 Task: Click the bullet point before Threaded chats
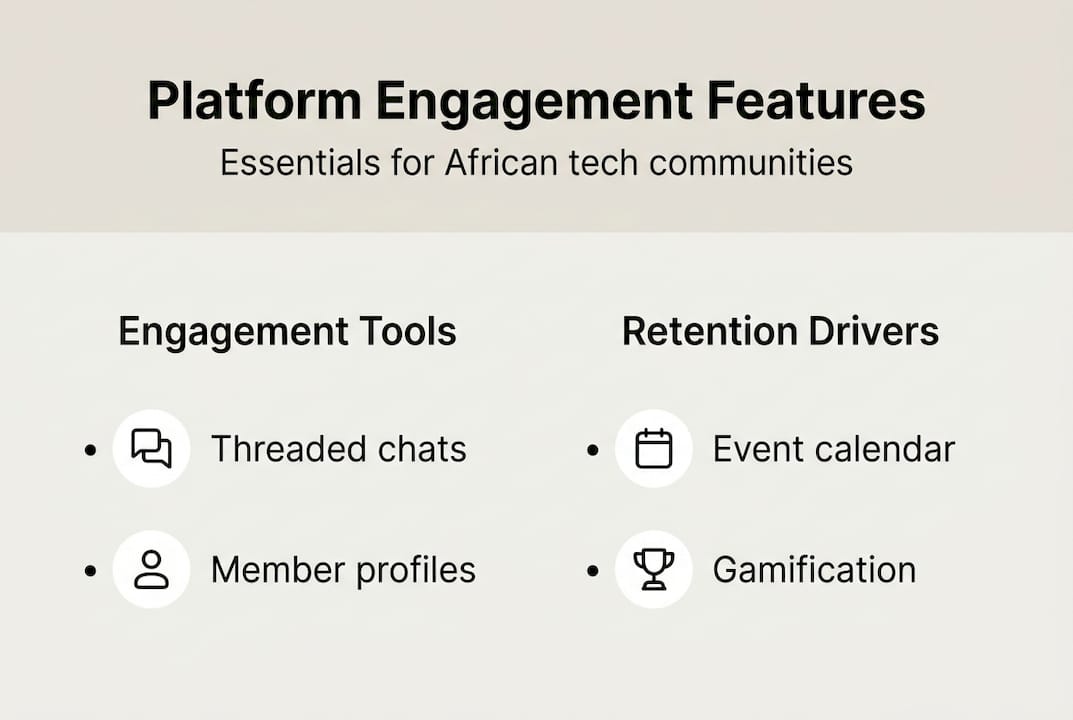(91, 450)
